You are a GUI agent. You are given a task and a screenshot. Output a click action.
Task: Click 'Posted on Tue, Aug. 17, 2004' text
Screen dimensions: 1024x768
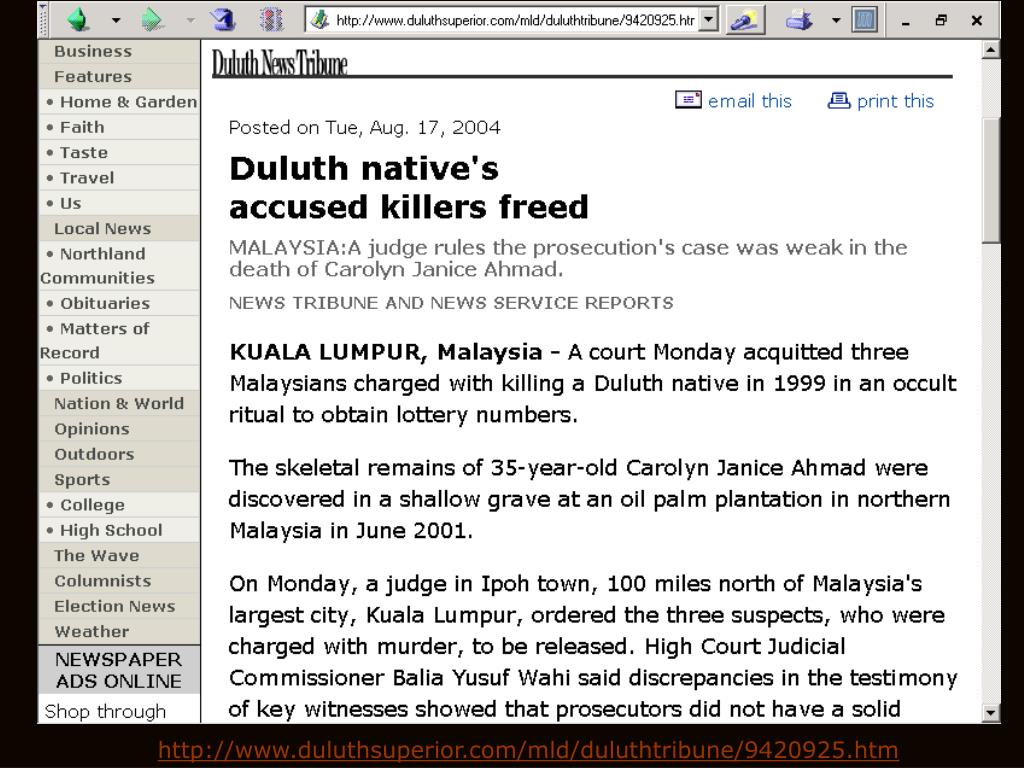(364, 127)
